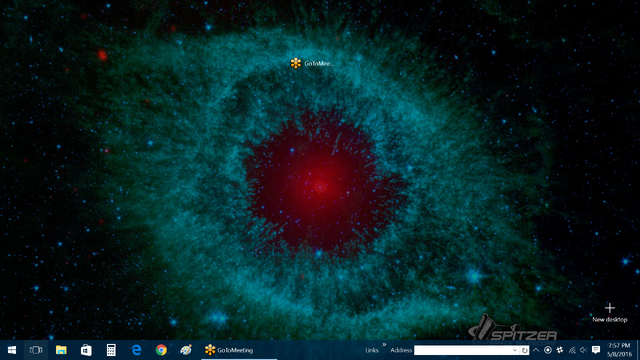Add a New desktop
Viewport: 640px width, 360px height.
(x=610, y=313)
